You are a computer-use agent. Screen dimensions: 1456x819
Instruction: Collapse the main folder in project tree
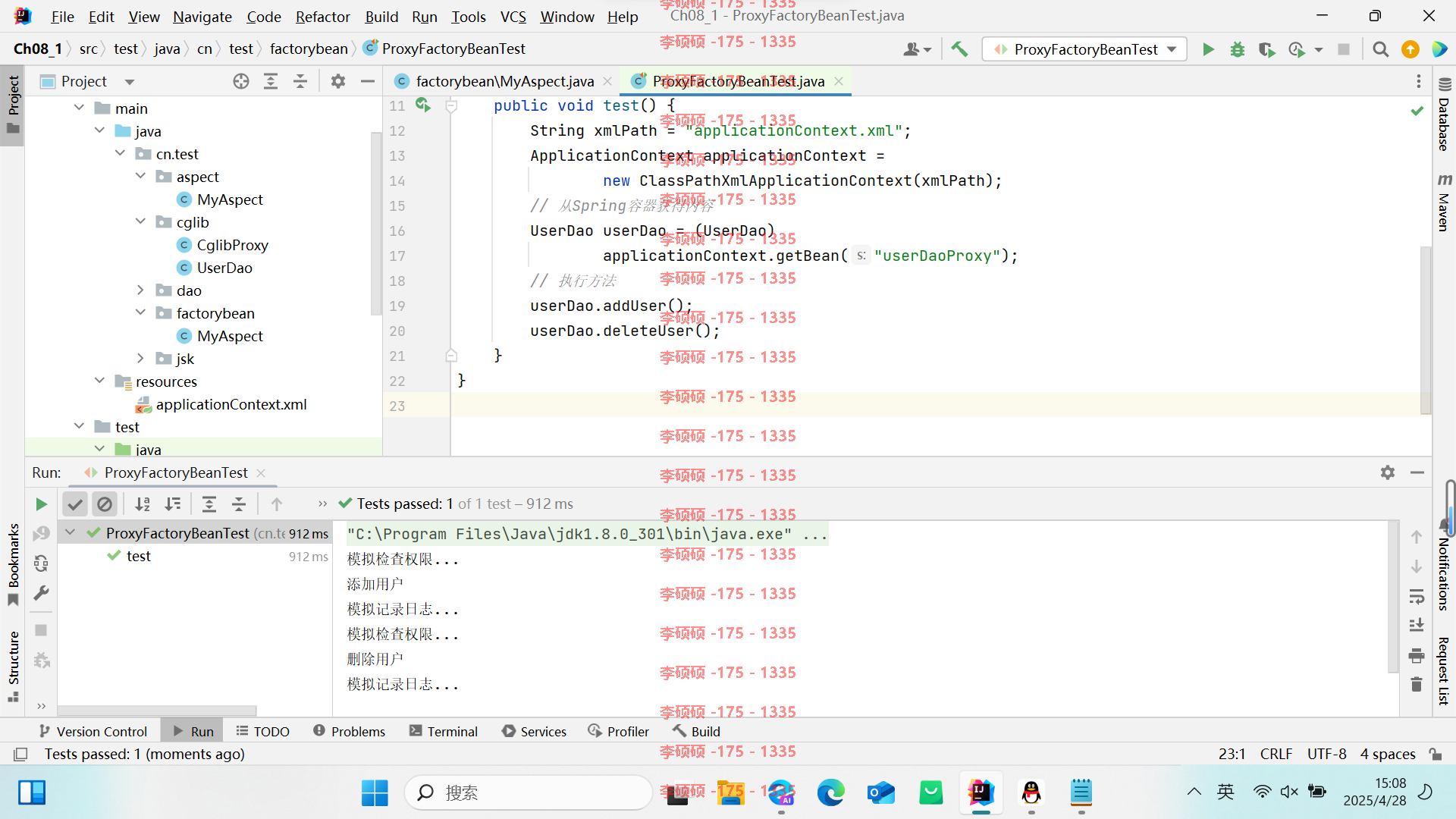(80, 108)
